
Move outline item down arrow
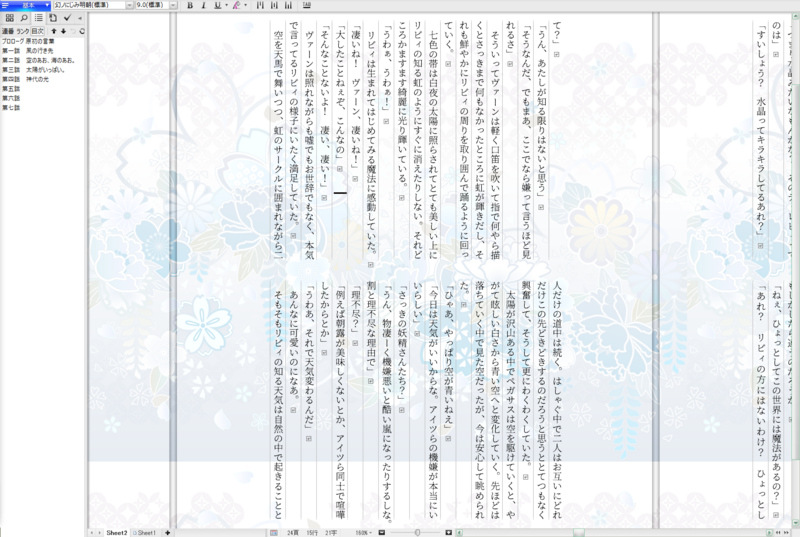coord(63,31)
